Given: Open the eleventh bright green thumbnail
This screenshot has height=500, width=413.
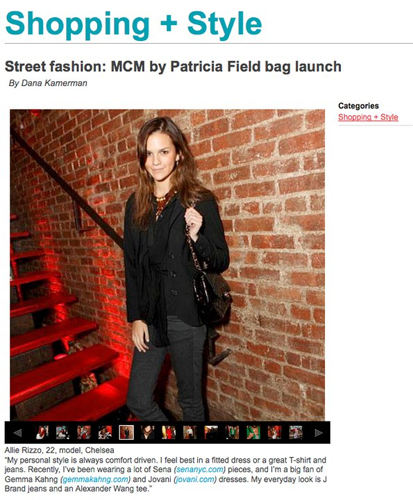Looking at the screenshot, I should click(253, 432).
